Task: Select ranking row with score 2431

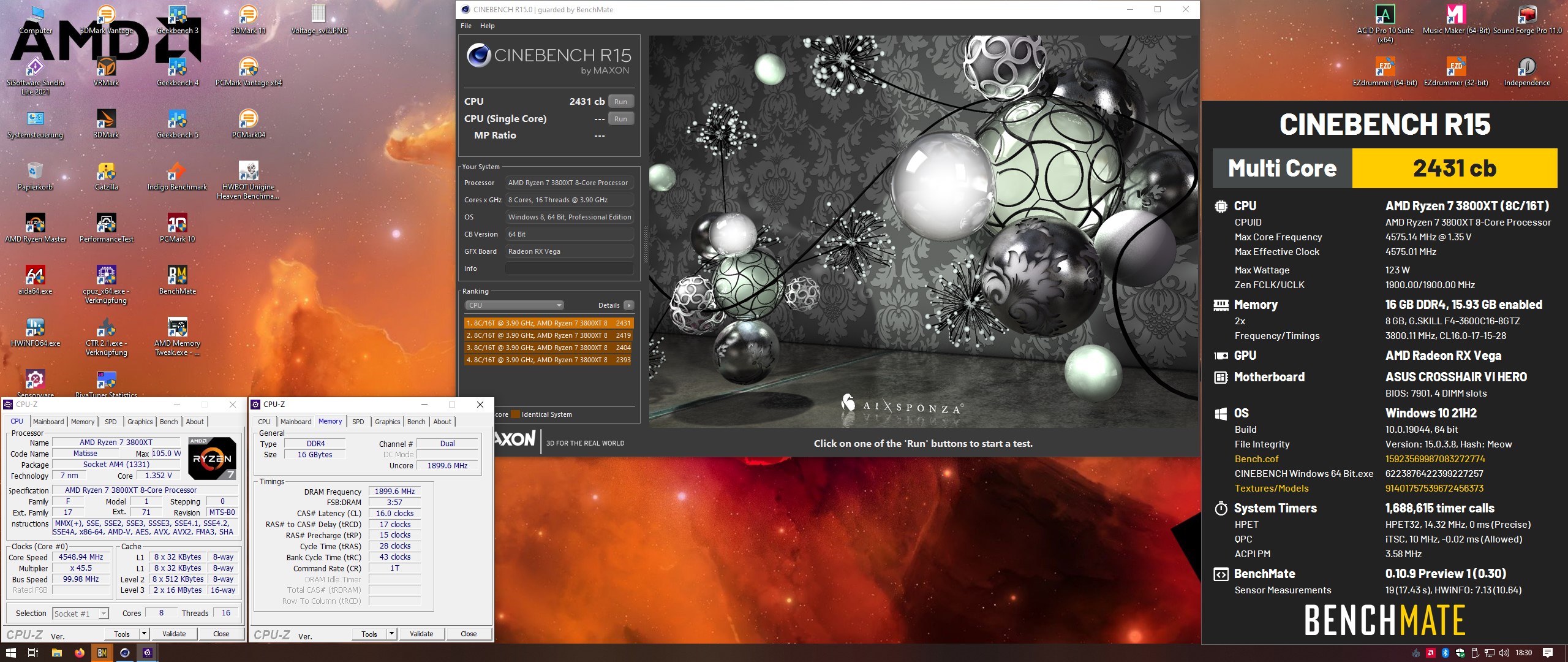Action: tap(548, 323)
